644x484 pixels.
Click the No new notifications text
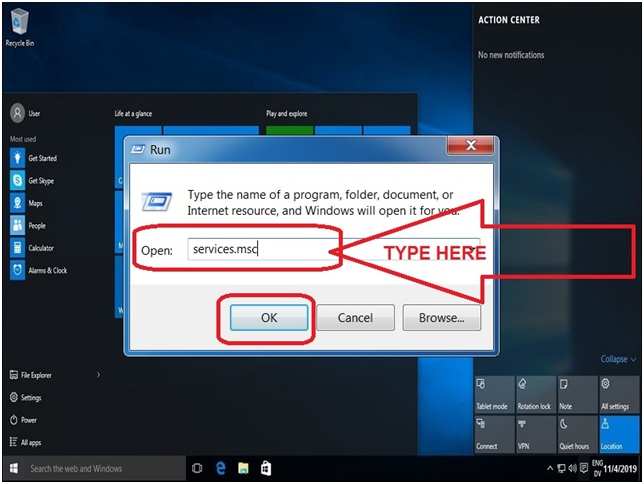coord(511,55)
